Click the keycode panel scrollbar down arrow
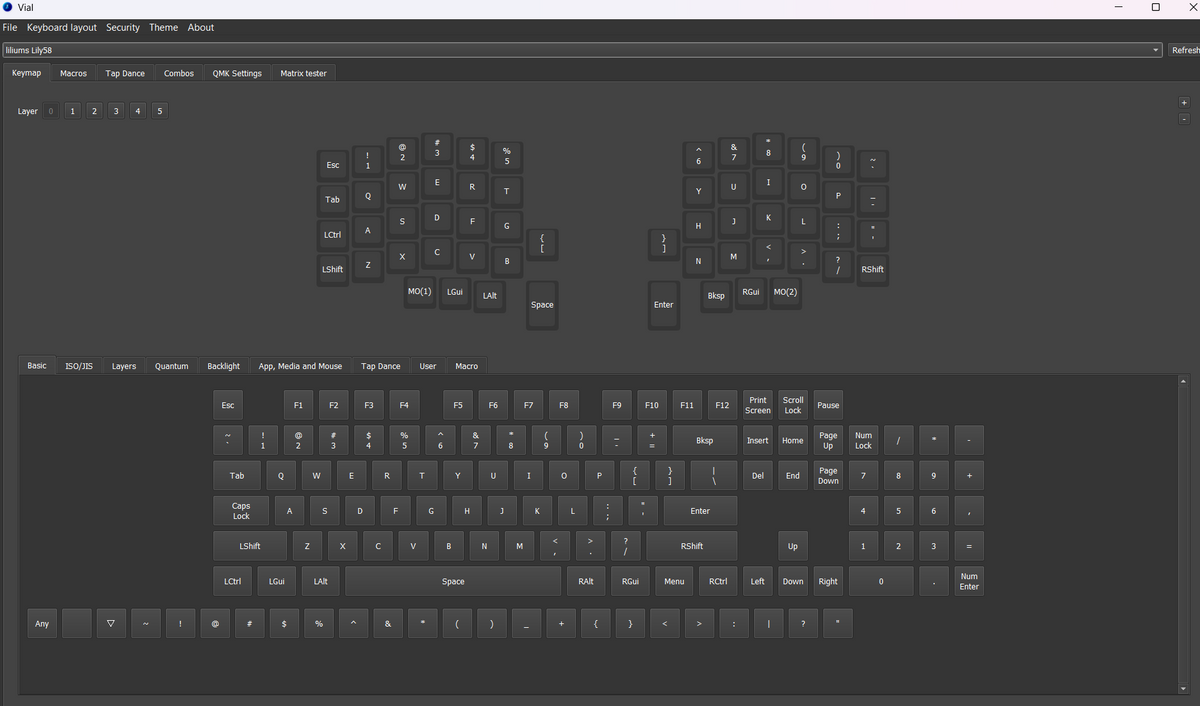This screenshot has width=1200, height=706. pyautogui.click(x=1185, y=688)
